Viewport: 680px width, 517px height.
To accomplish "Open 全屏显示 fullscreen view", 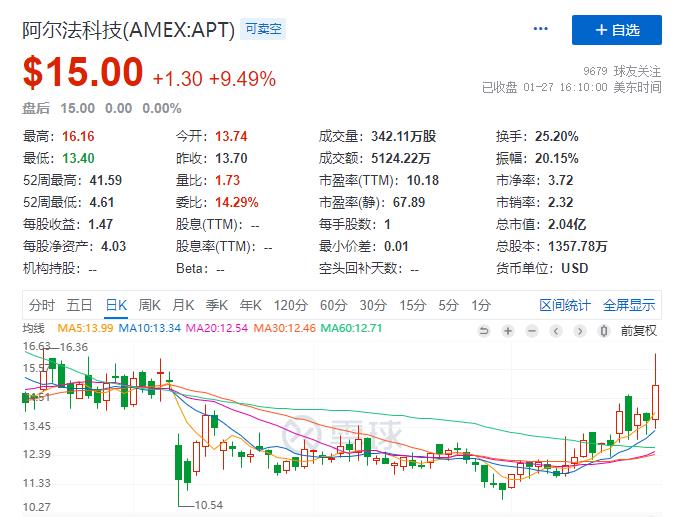I will click(629, 305).
